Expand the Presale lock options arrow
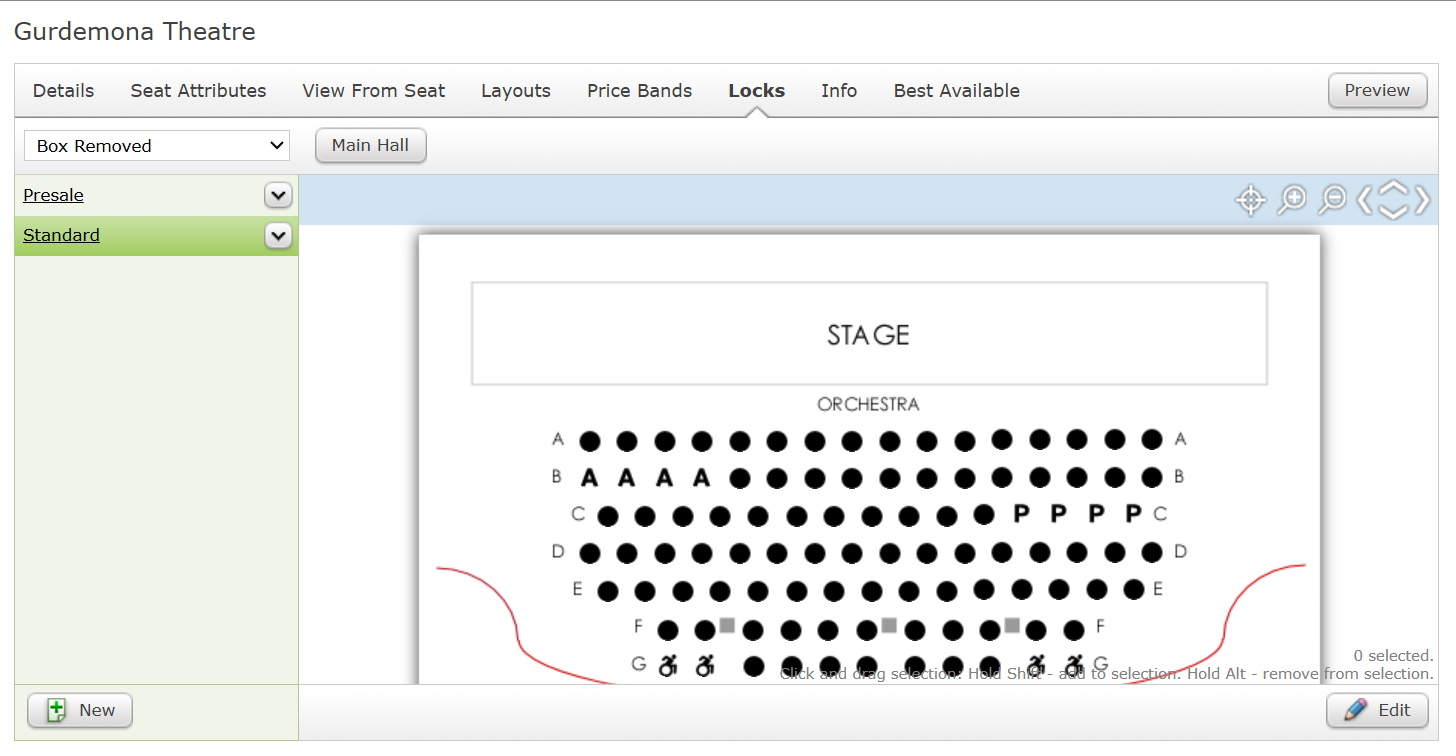The width and height of the screenshot is (1456, 756). click(x=278, y=195)
